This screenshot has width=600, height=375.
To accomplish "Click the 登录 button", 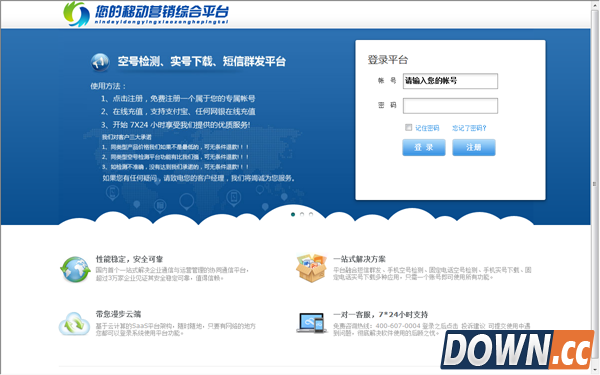I will [424, 147].
